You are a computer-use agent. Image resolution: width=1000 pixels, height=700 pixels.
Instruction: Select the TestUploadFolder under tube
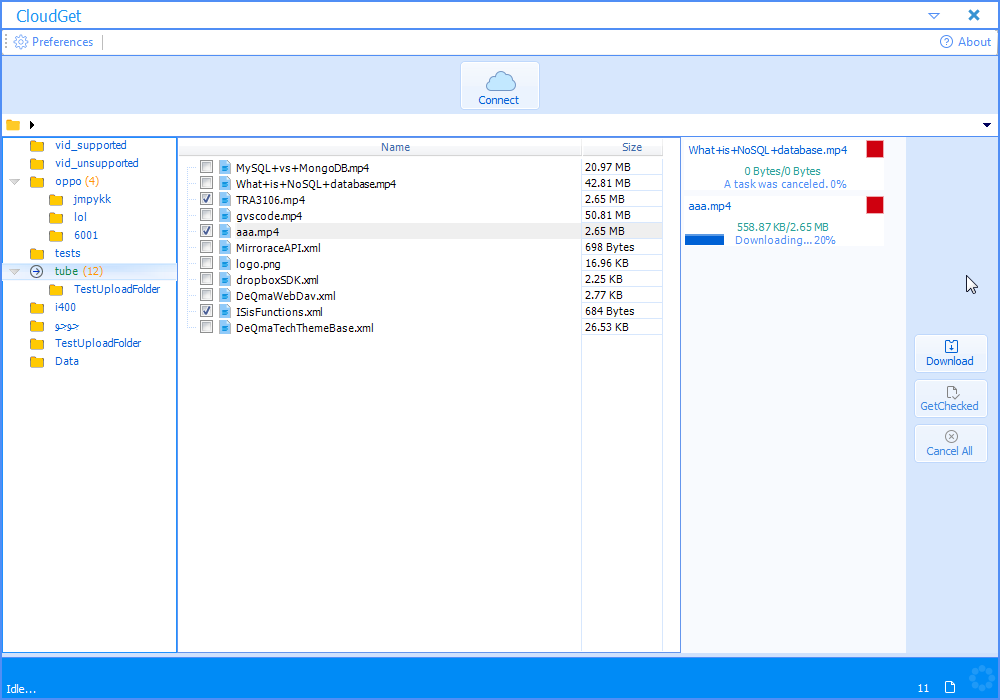tap(117, 289)
